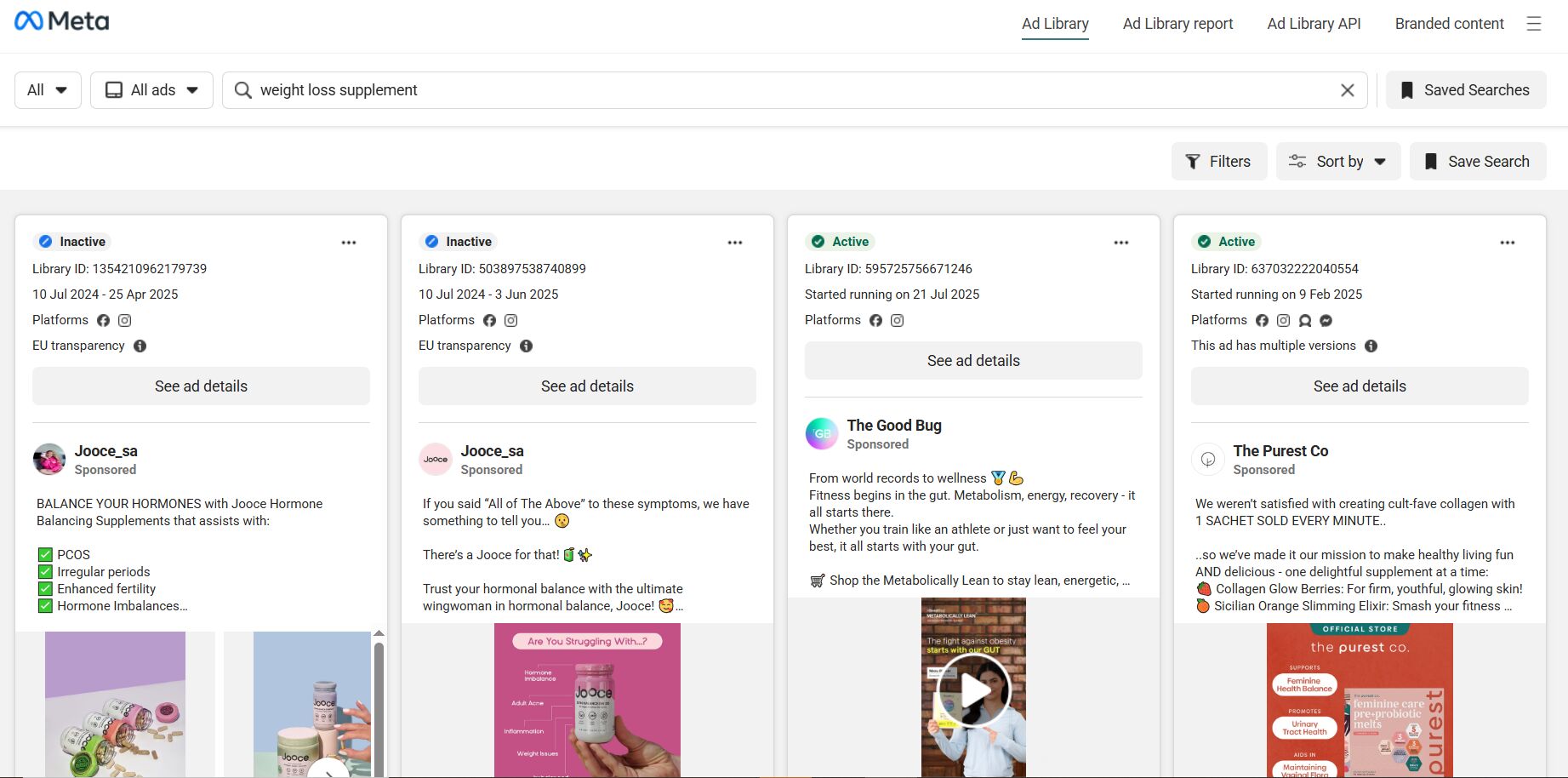This screenshot has width=1568, height=778.
Task: Open second Jooce_sa advertiser name link
Action: click(493, 451)
